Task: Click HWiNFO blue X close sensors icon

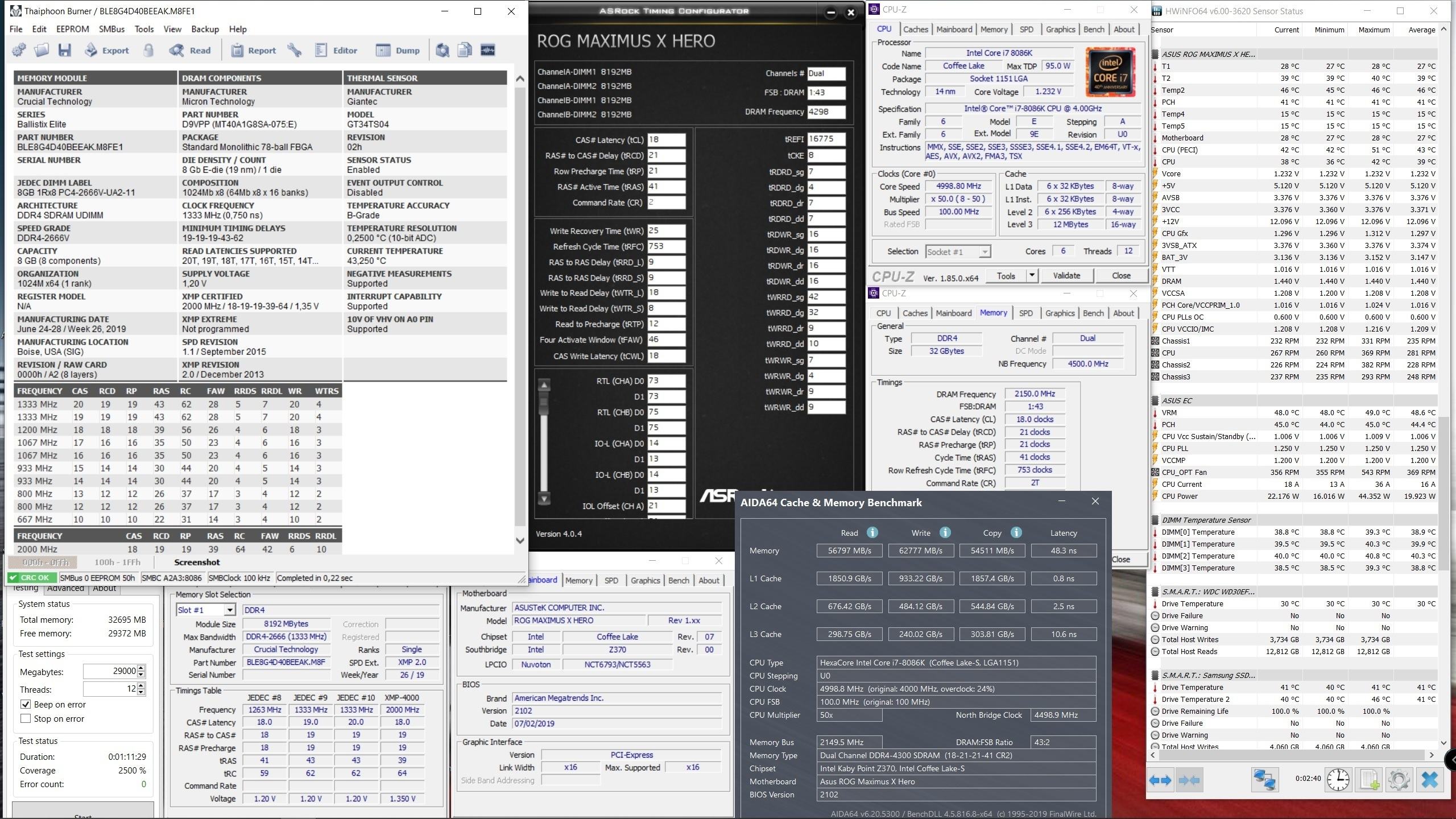Action: point(1429,779)
